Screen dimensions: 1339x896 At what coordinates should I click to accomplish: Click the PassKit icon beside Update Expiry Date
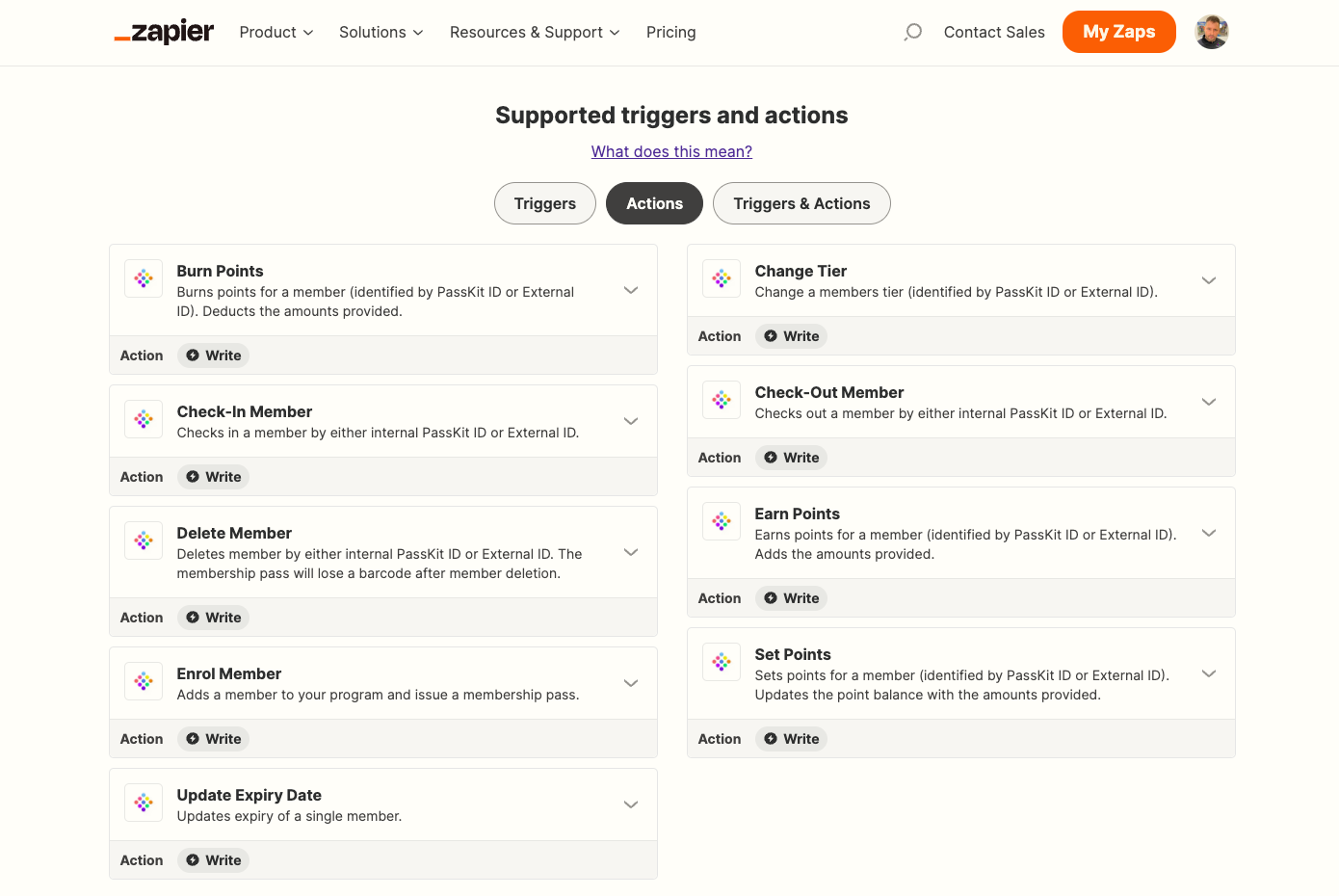click(x=144, y=803)
